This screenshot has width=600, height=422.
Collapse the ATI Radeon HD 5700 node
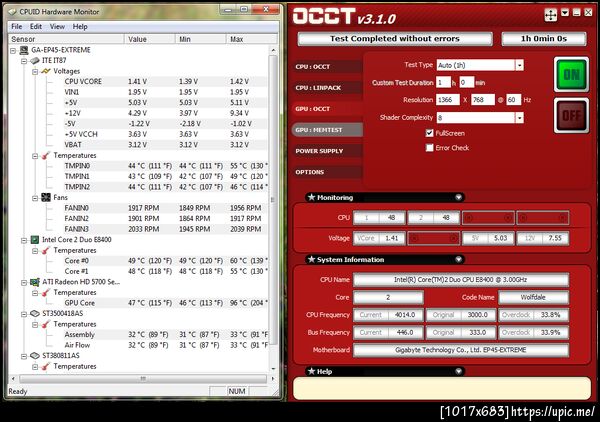pos(24,282)
